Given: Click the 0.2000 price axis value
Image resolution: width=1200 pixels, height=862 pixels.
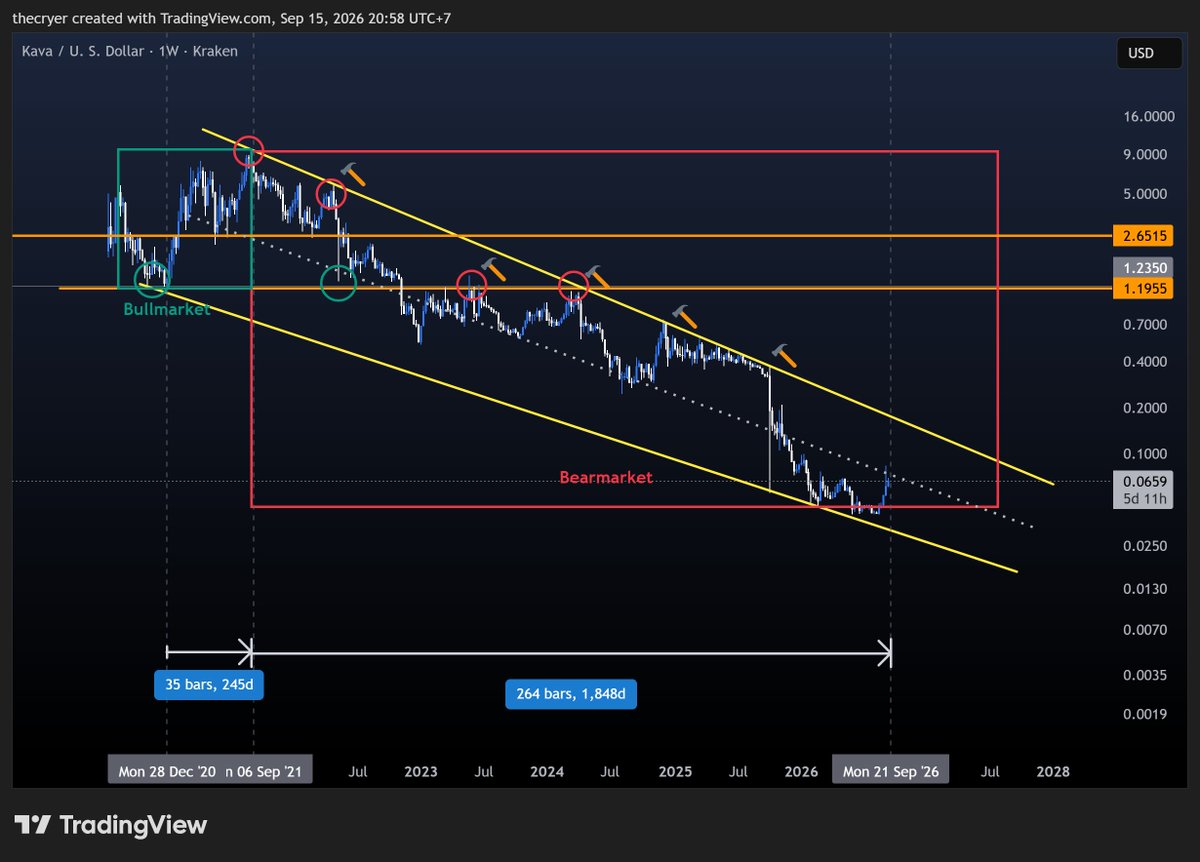Looking at the screenshot, I should [x=1146, y=408].
